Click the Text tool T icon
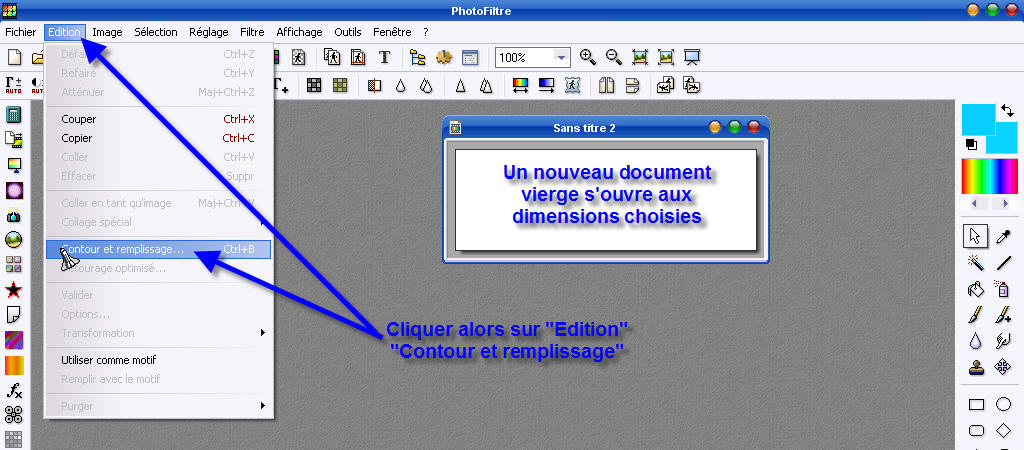The width and height of the screenshot is (1024, 450). [x=384, y=58]
